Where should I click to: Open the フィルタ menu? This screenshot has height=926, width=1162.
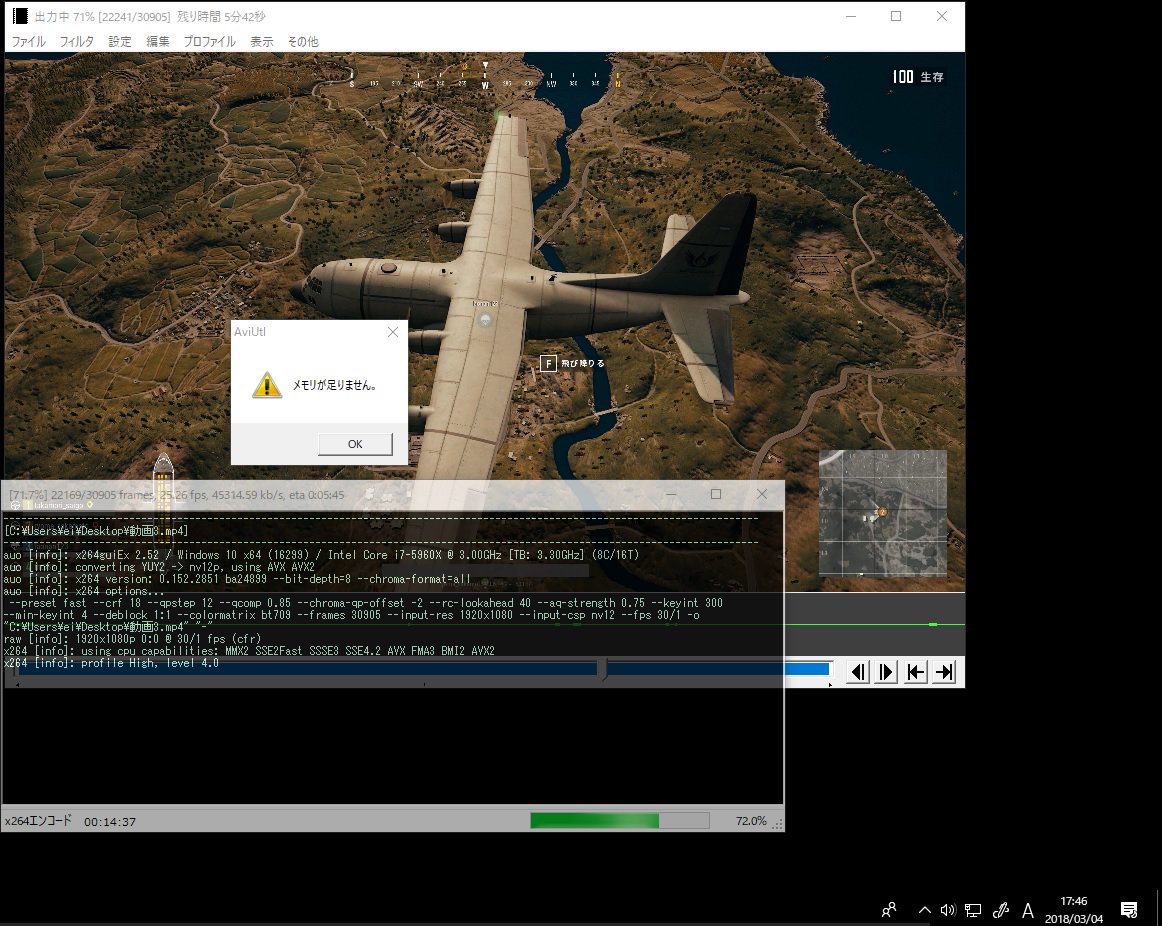point(76,41)
